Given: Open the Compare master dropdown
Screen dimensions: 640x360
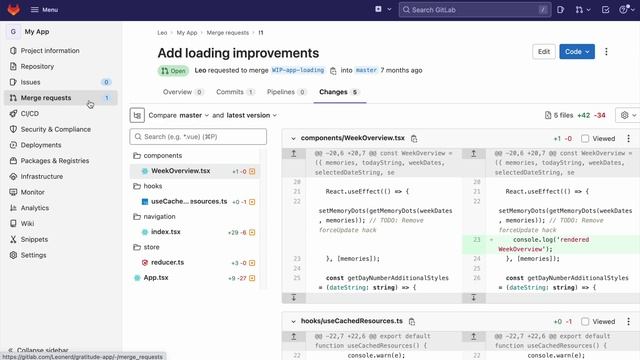Looking at the screenshot, I should click(x=194, y=116).
